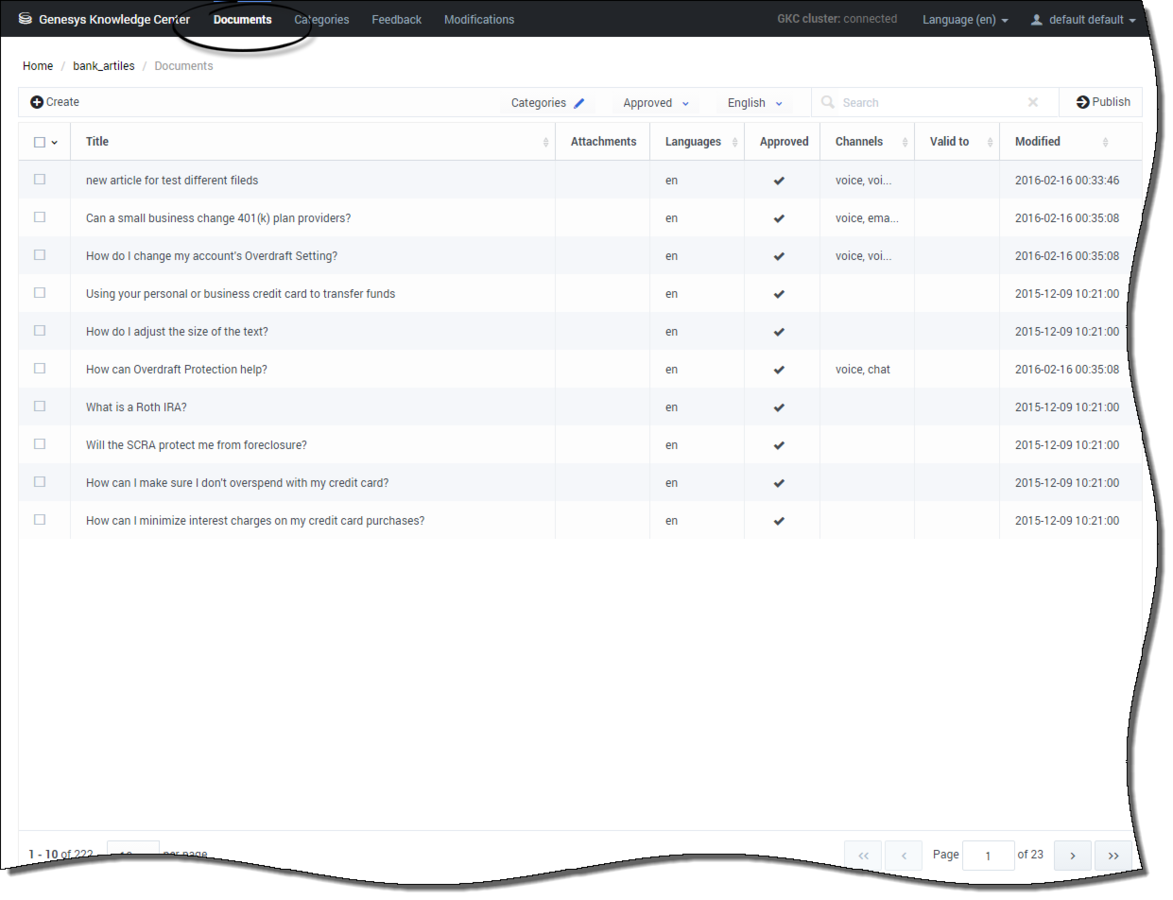The image size is (1173, 900).
Task: Click the user profile icon
Action: tap(1036, 20)
